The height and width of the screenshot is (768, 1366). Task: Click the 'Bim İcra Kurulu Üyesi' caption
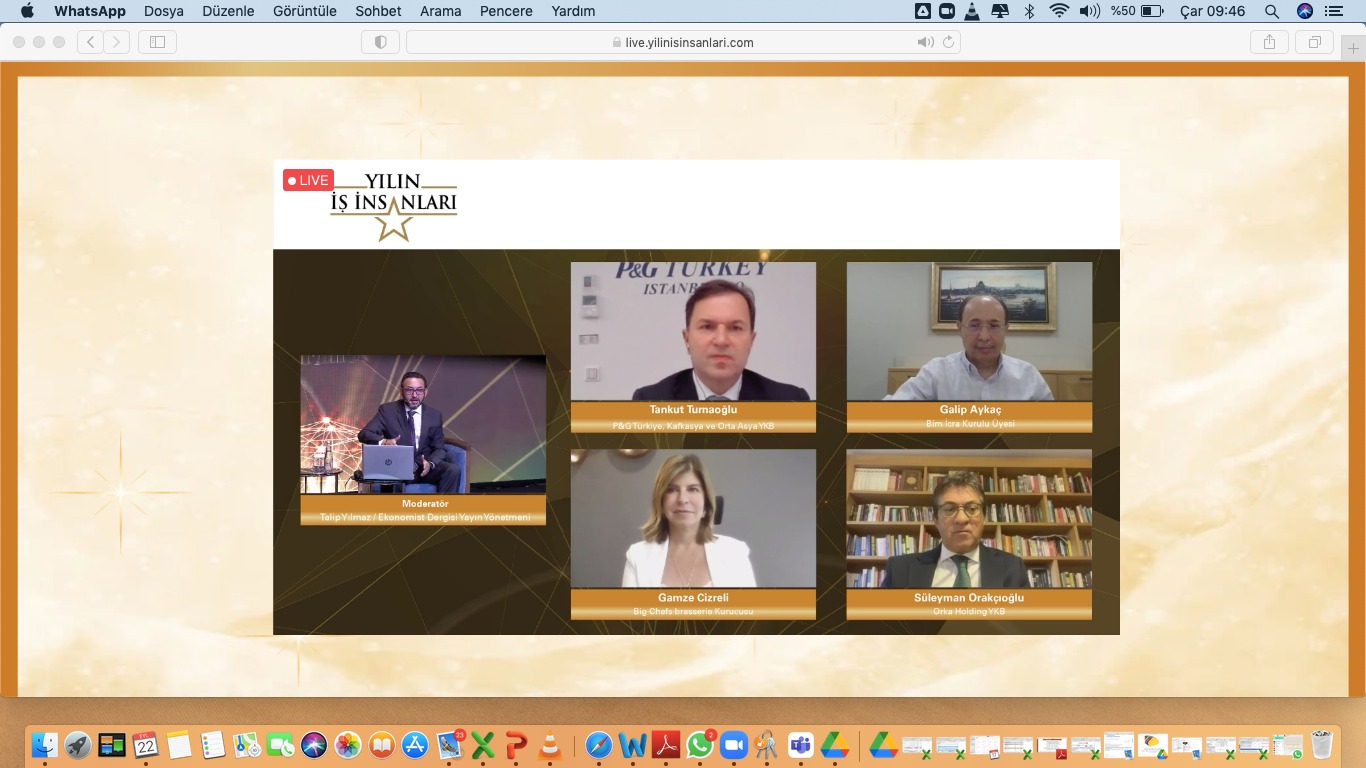click(x=969, y=424)
